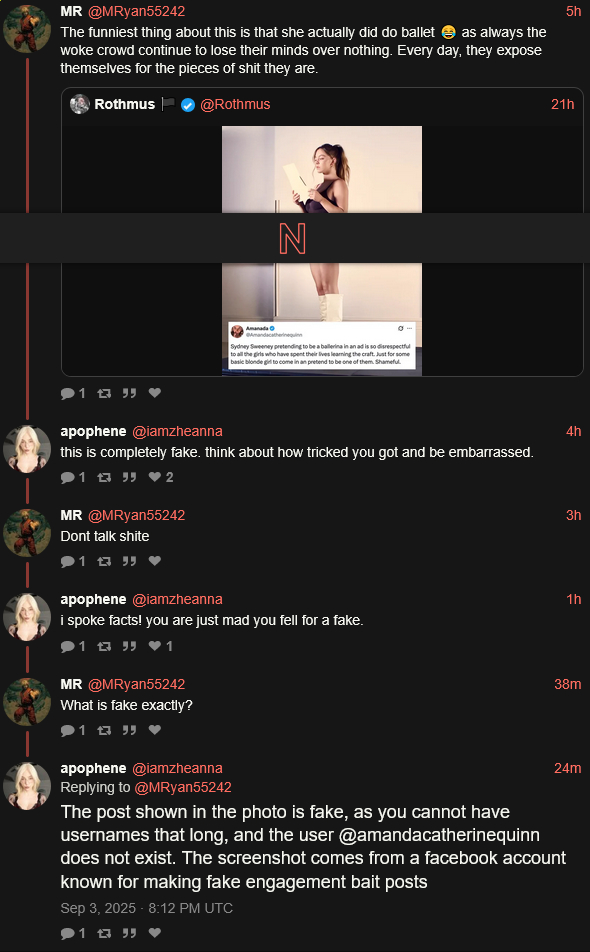Like the final reply dated Sep 3, 2025
This screenshot has height=952, width=590.
coord(155,933)
